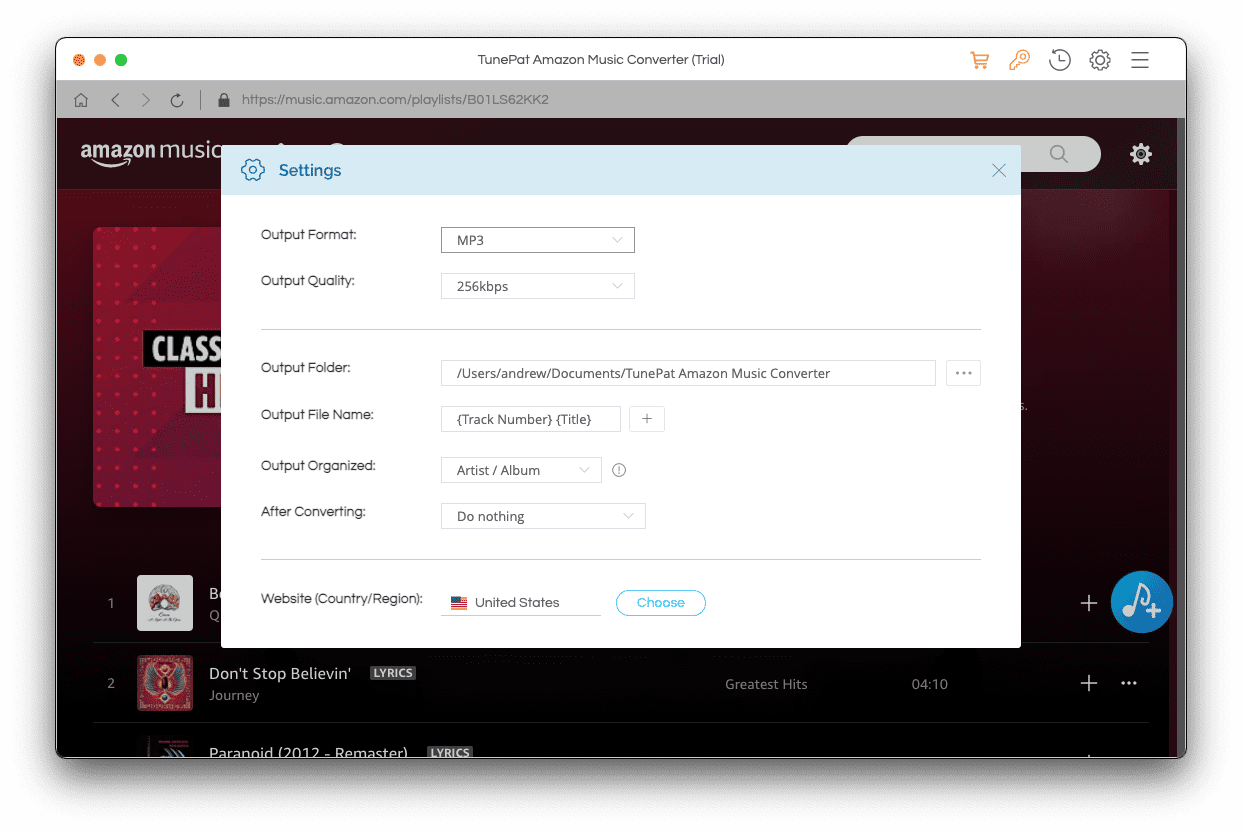
Task: Open Amazon Music gear settings icon
Action: click(x=1140, y=154)
